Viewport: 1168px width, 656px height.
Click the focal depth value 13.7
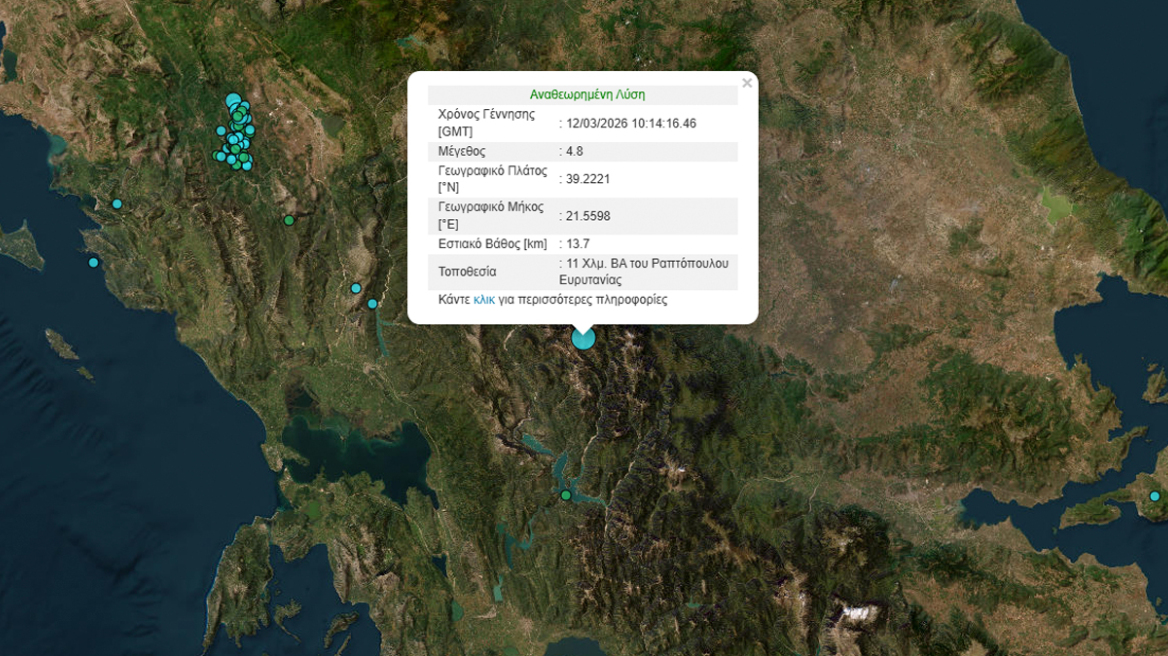tap(577, 244)
